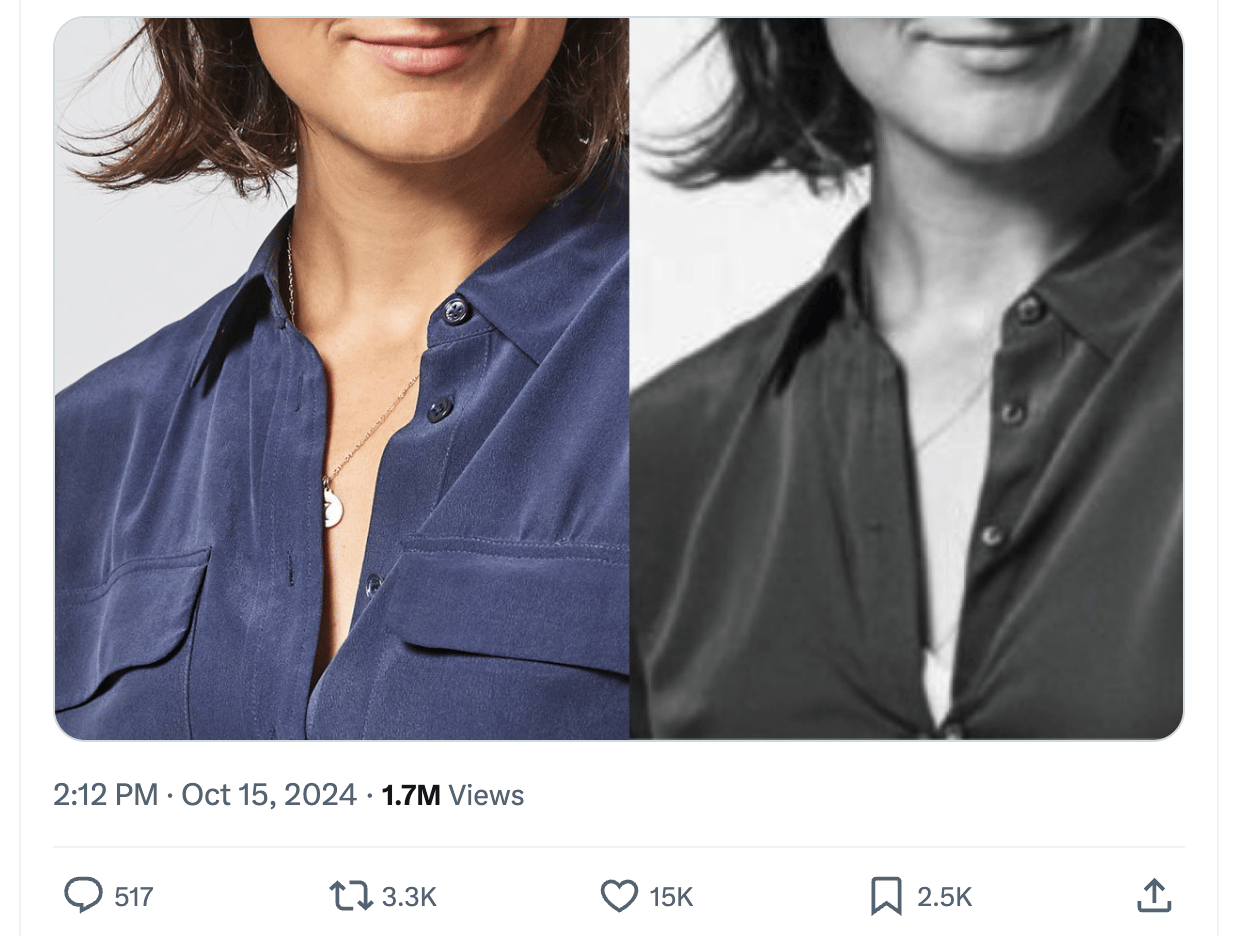Like the post with the heart icon
This screenshot has height=936, width=1242.
pyautogui.click(x=619, y=896)
